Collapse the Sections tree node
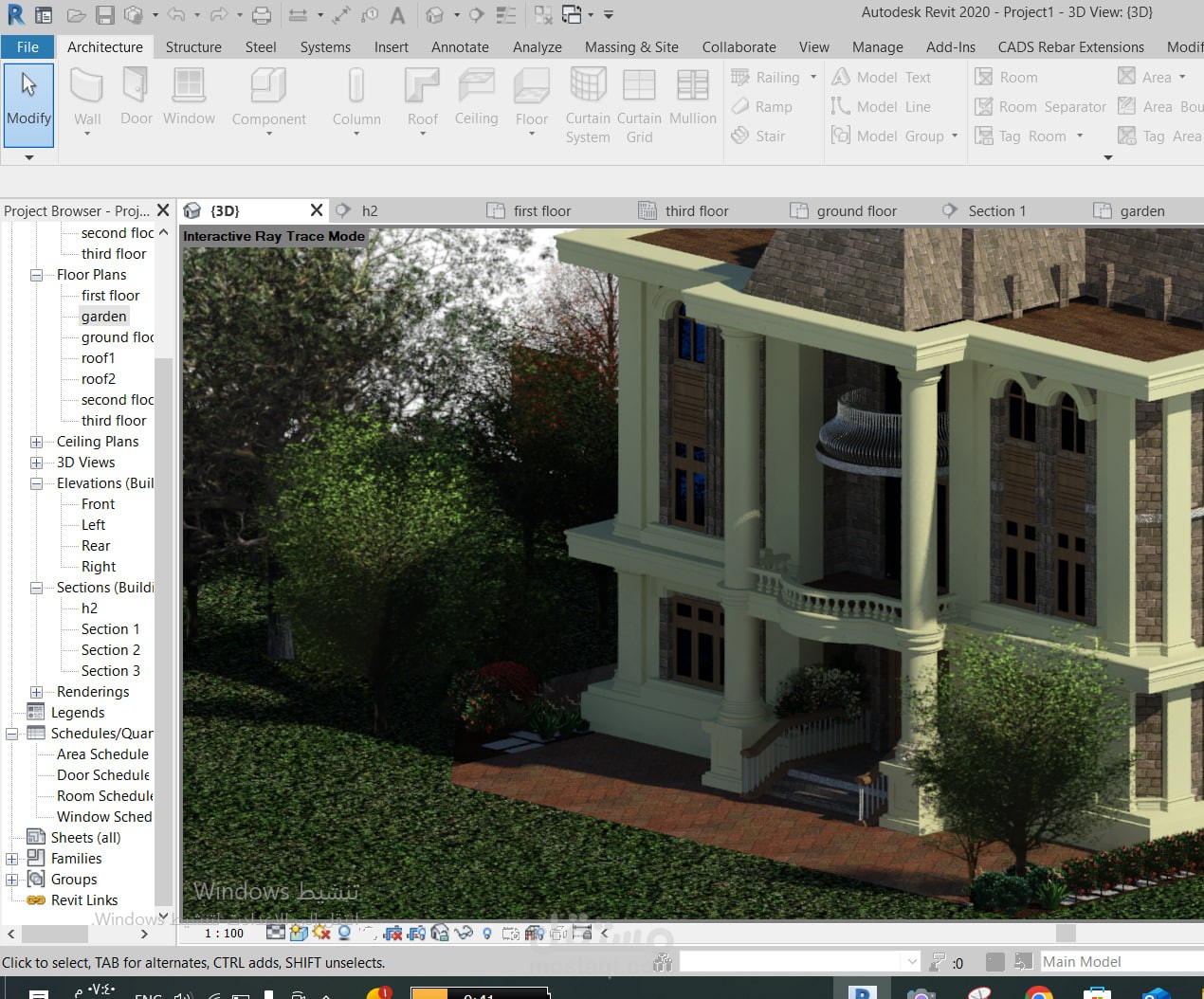 coord(36,588)
